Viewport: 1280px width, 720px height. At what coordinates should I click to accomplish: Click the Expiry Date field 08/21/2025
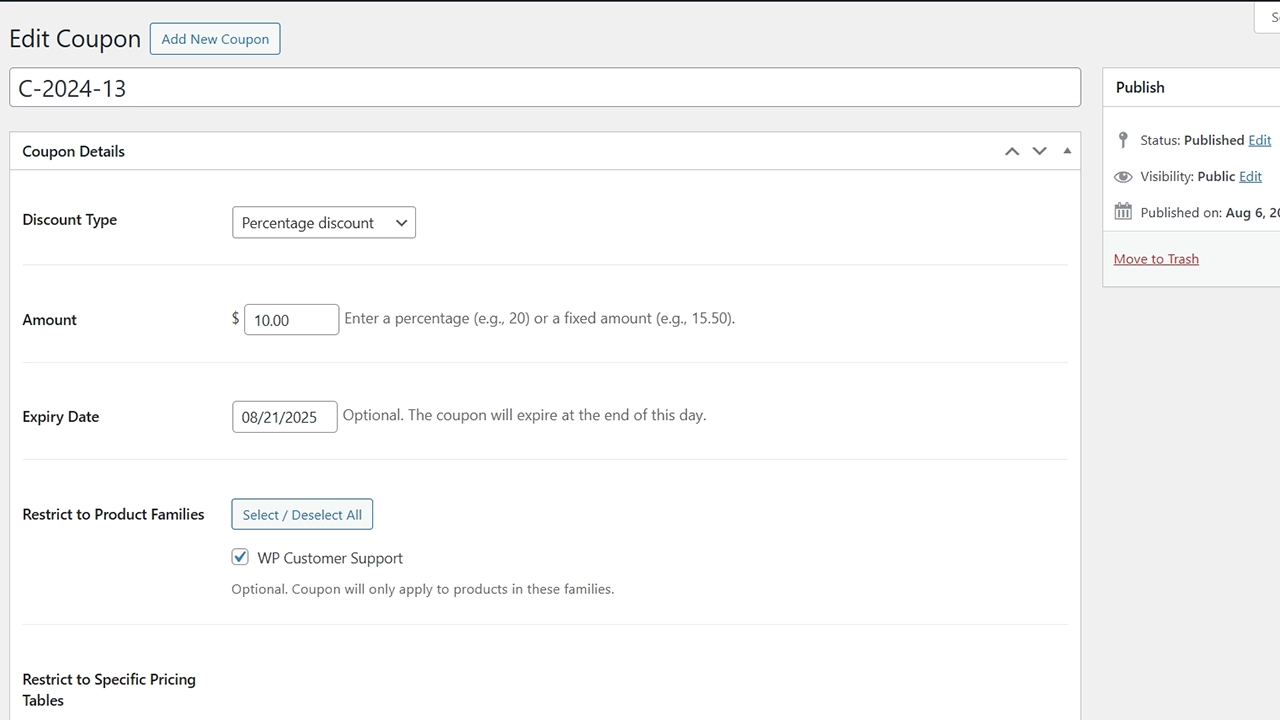click(x=285, y=417)
